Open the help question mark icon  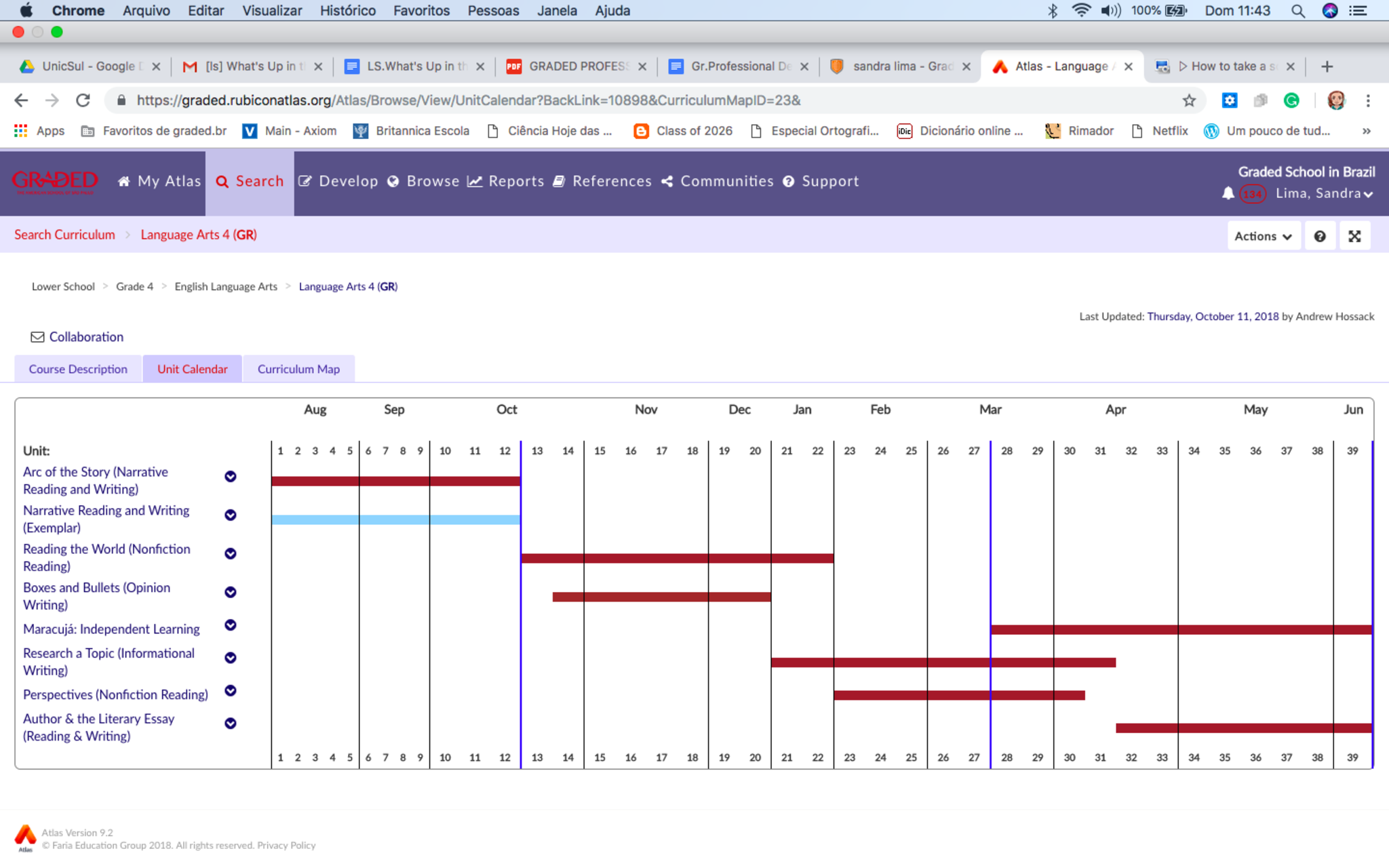[x=1319, y=236]
